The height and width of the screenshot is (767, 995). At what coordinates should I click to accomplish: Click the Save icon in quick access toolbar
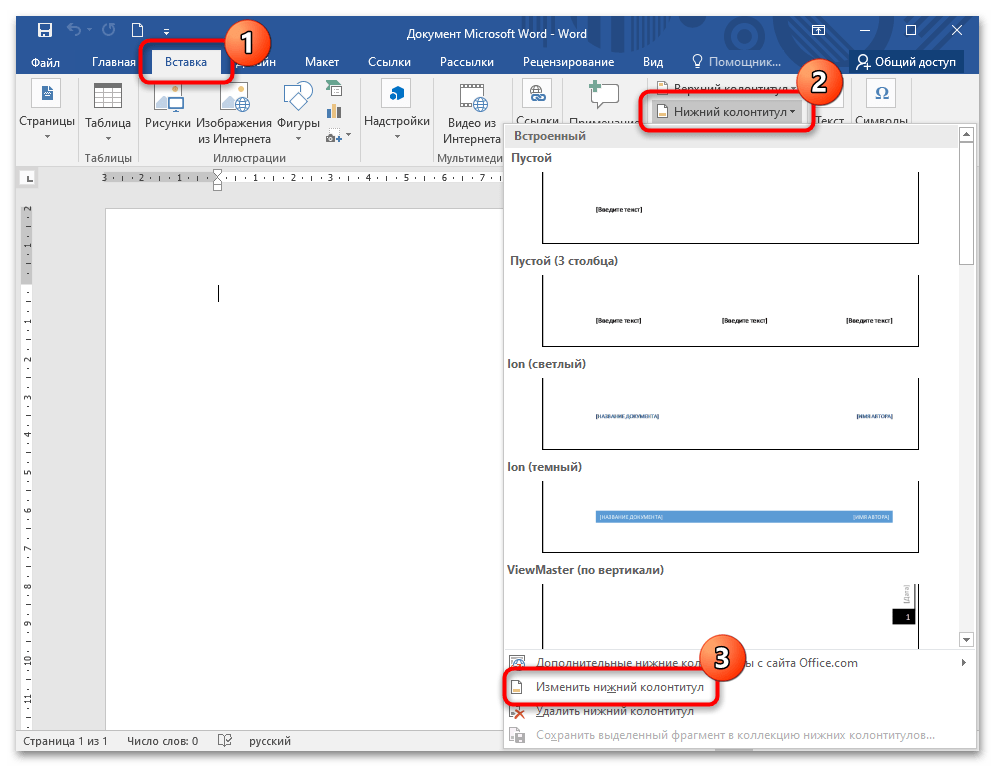[x=45, y=30]
